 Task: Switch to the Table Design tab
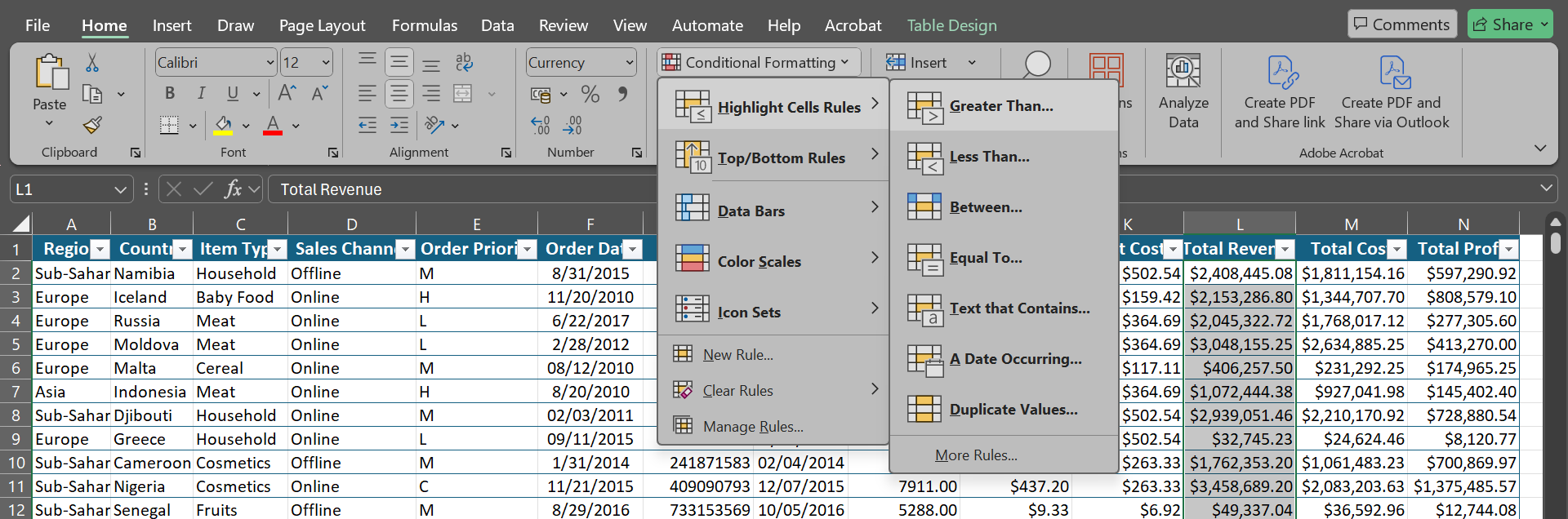[952, 25]
